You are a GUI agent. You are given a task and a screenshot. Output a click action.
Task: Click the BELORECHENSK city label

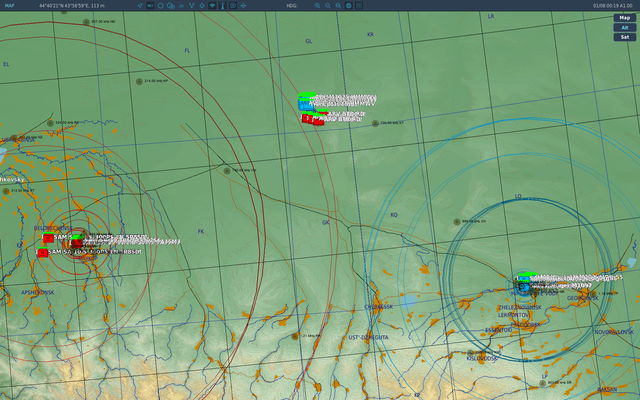coord(53,228)
